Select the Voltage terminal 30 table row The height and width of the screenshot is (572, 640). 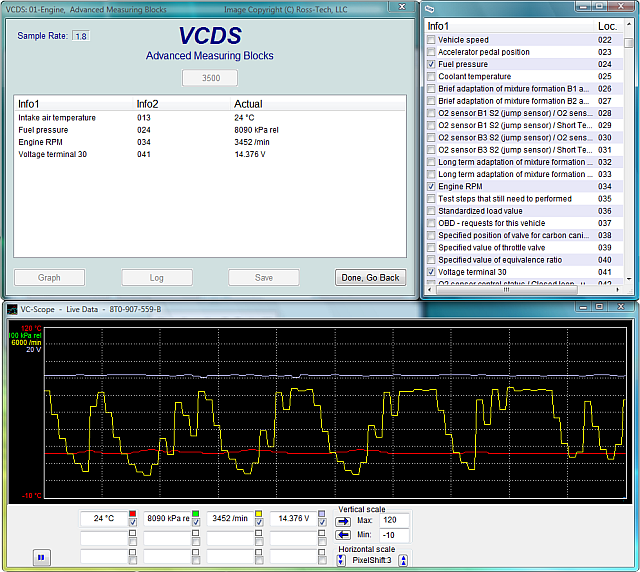[x=210, y=154]
